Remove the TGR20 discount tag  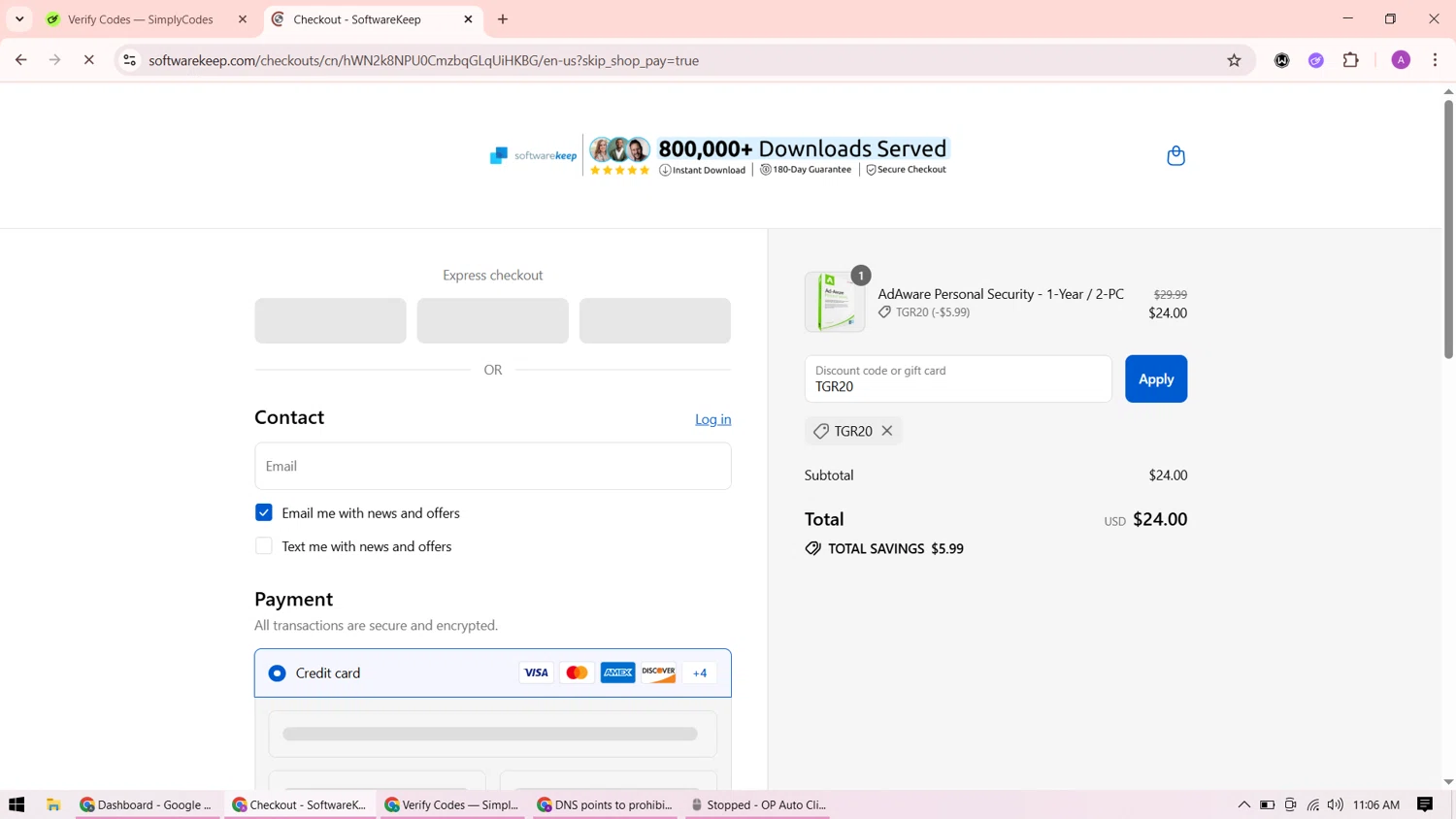(887, 431)
